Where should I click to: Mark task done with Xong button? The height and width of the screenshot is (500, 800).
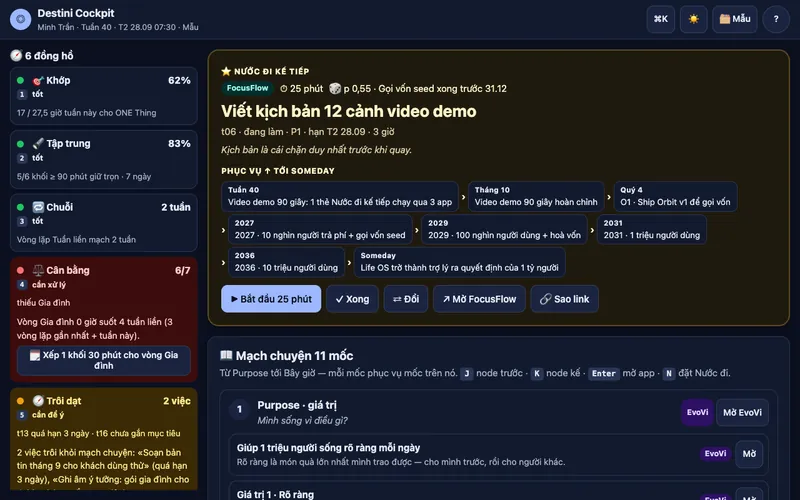click(352, 299)
